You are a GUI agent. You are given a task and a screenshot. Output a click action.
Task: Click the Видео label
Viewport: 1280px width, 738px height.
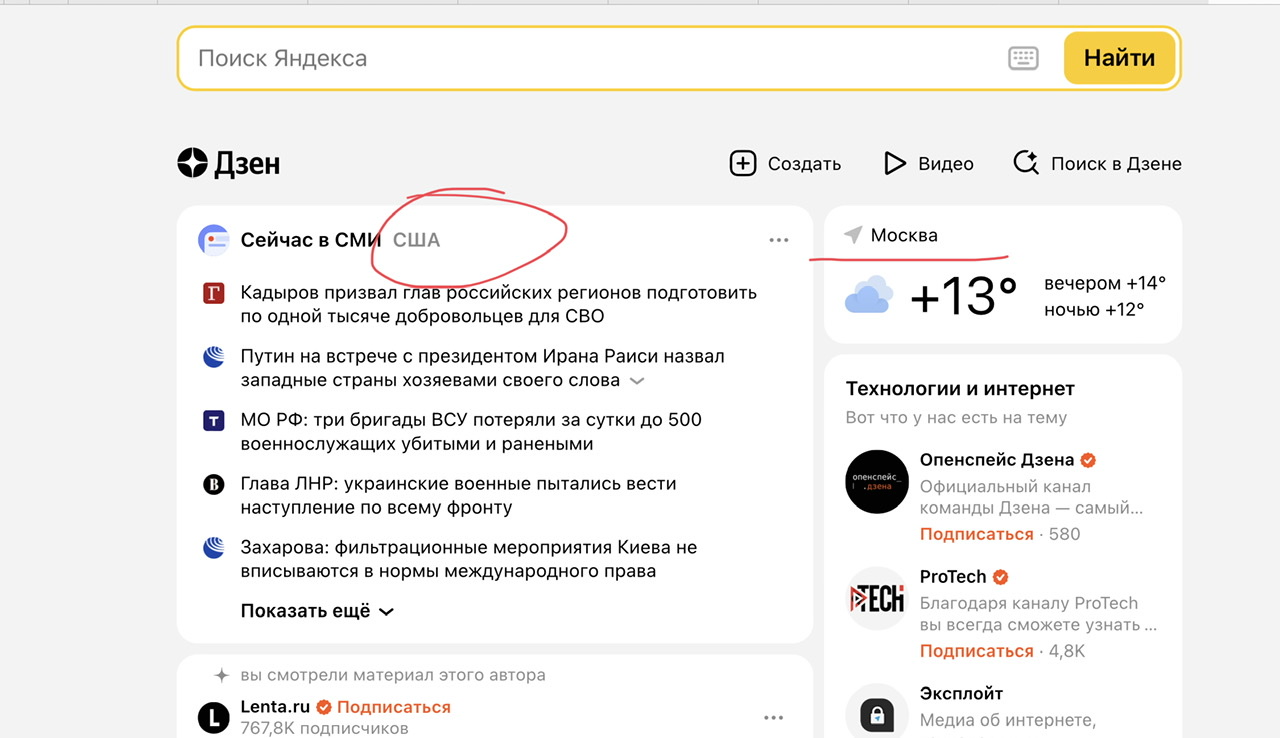tap(946, 164)
